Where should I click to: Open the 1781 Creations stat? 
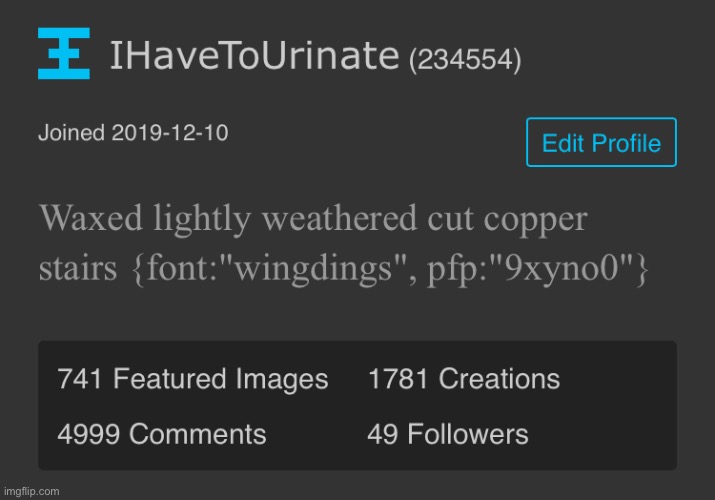[464, 379]
